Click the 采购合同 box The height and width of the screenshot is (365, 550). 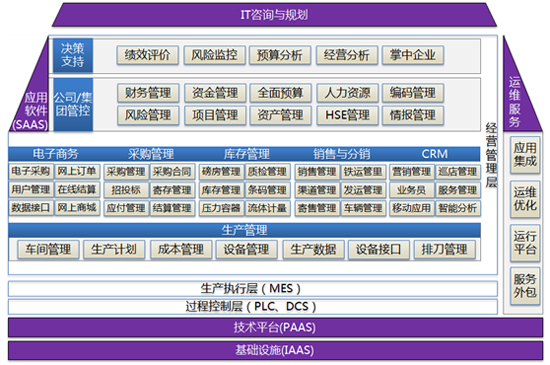pos(172,172)
